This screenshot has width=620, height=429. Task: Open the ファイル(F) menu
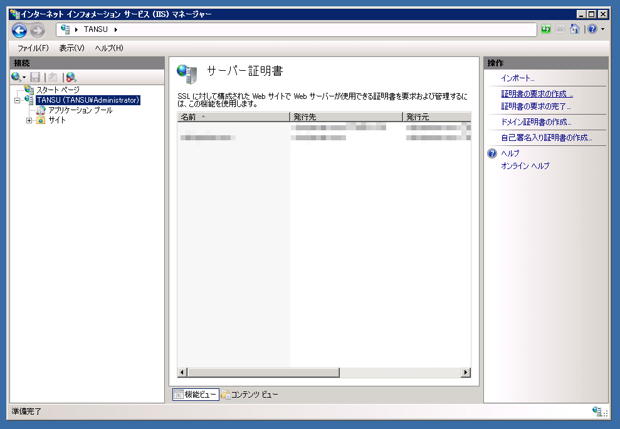tap(33, 48)
